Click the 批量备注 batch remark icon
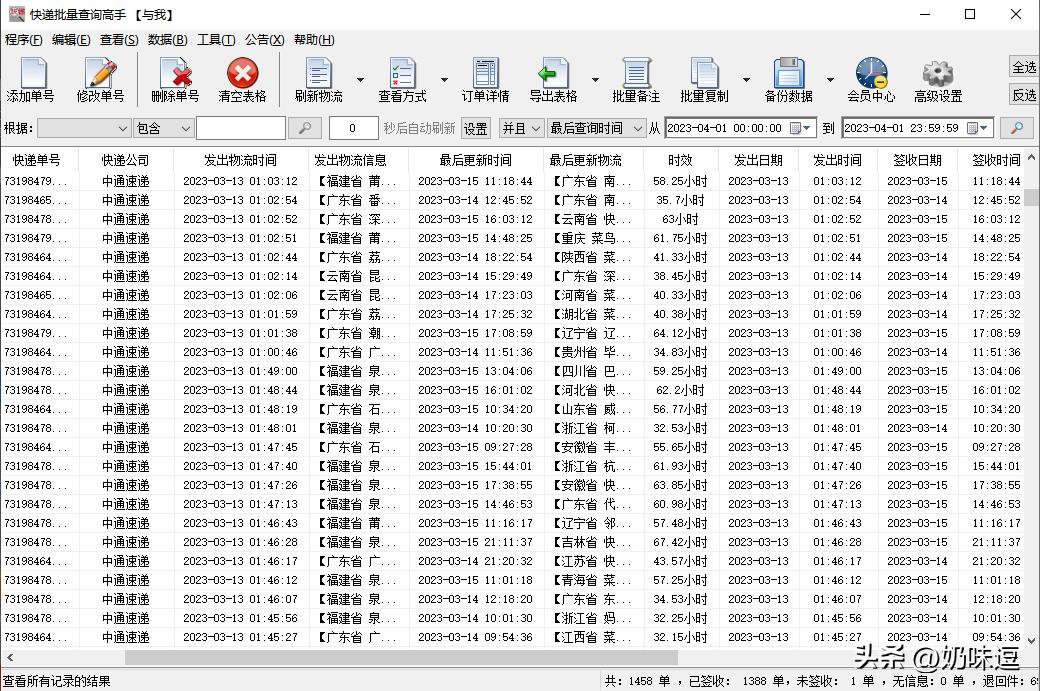Image resolution: width=1040 pixels, height=691 pixels. pyautogui.click(x=638, y=78)
